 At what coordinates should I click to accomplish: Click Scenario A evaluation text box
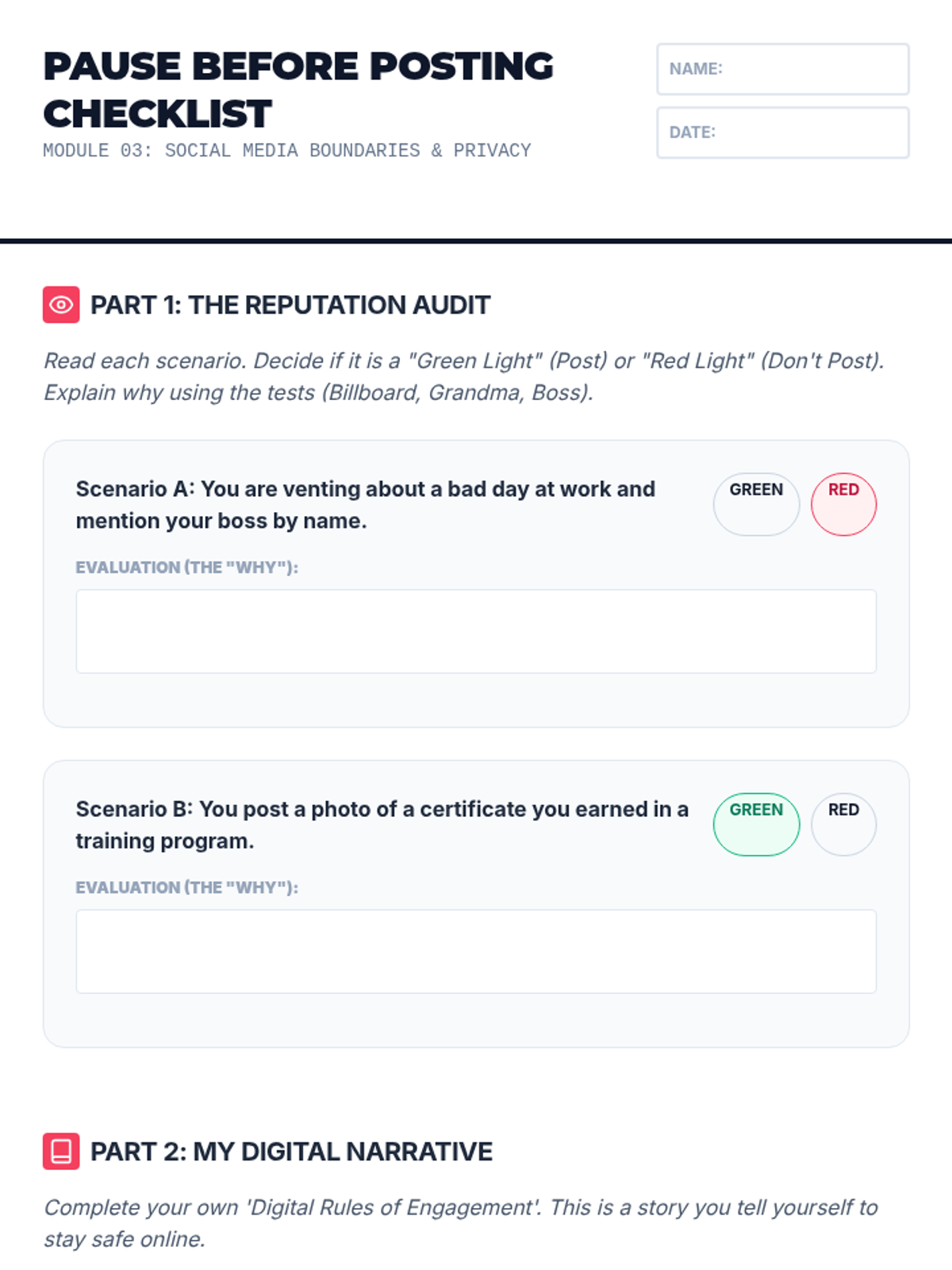pyautogui.click(x=476, y=631)
